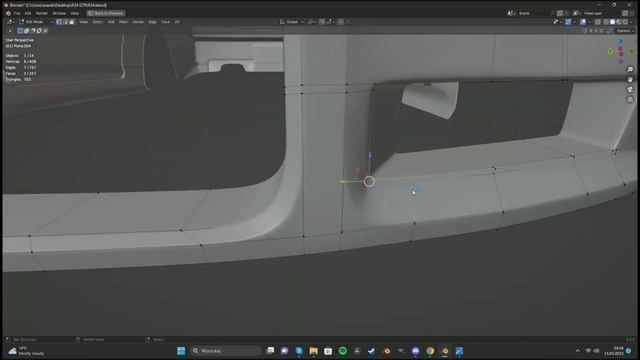Toggle proportional editing

pos(341,22)
